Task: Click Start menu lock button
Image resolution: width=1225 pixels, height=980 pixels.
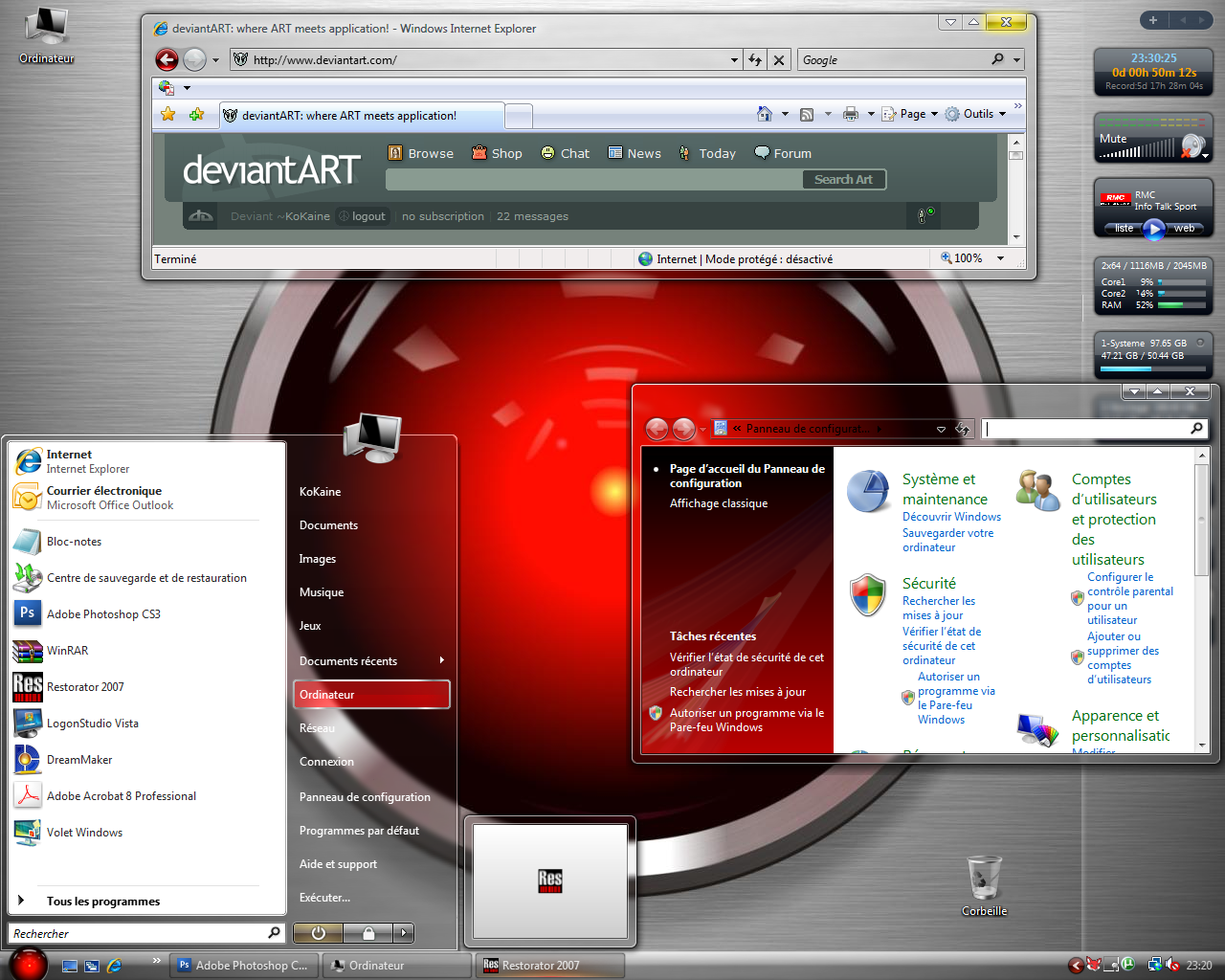Action: click(369, 933)
